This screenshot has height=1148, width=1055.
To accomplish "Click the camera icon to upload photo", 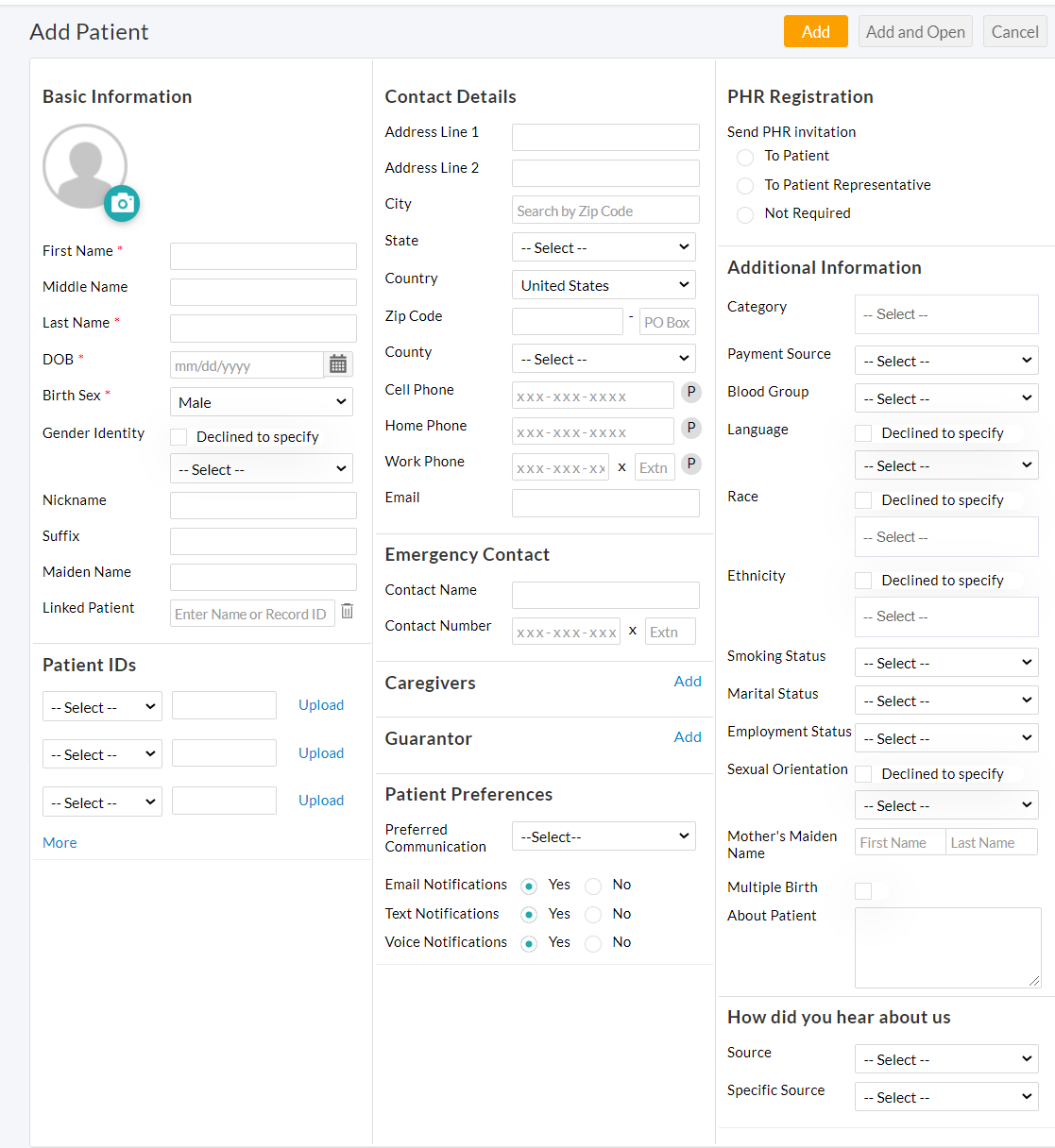I will click(122, 204).
